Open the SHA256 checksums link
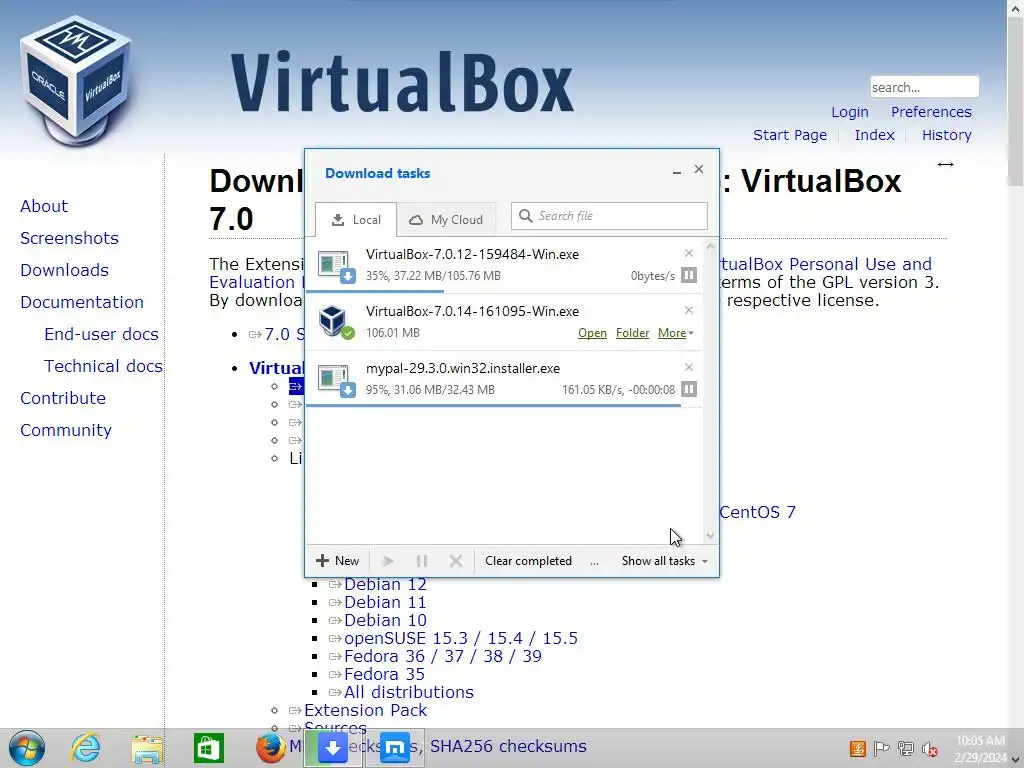The image size is (1024, 768). [508, 746]
